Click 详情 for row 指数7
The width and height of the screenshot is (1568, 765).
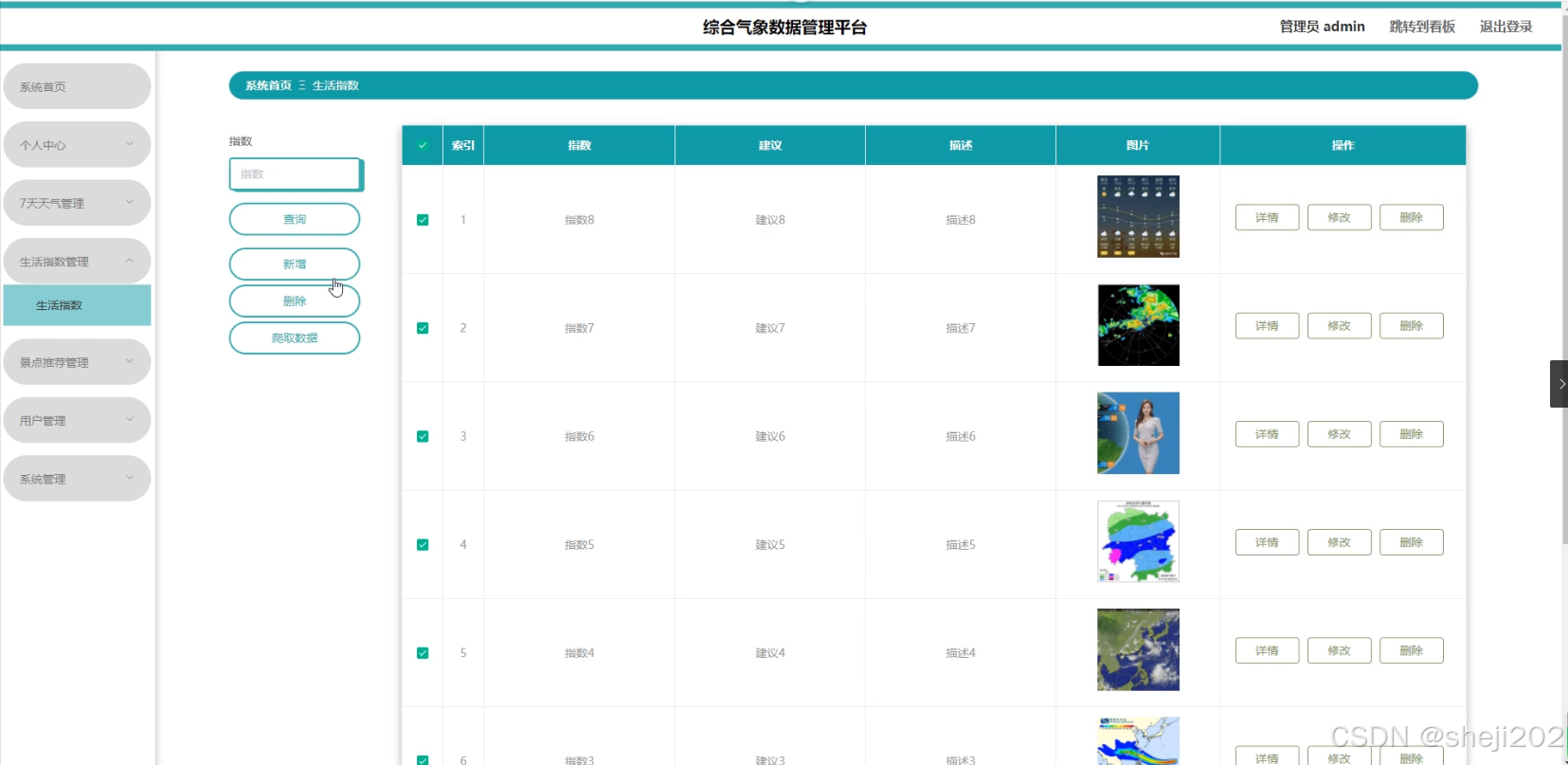click(x=1267, y=325)
